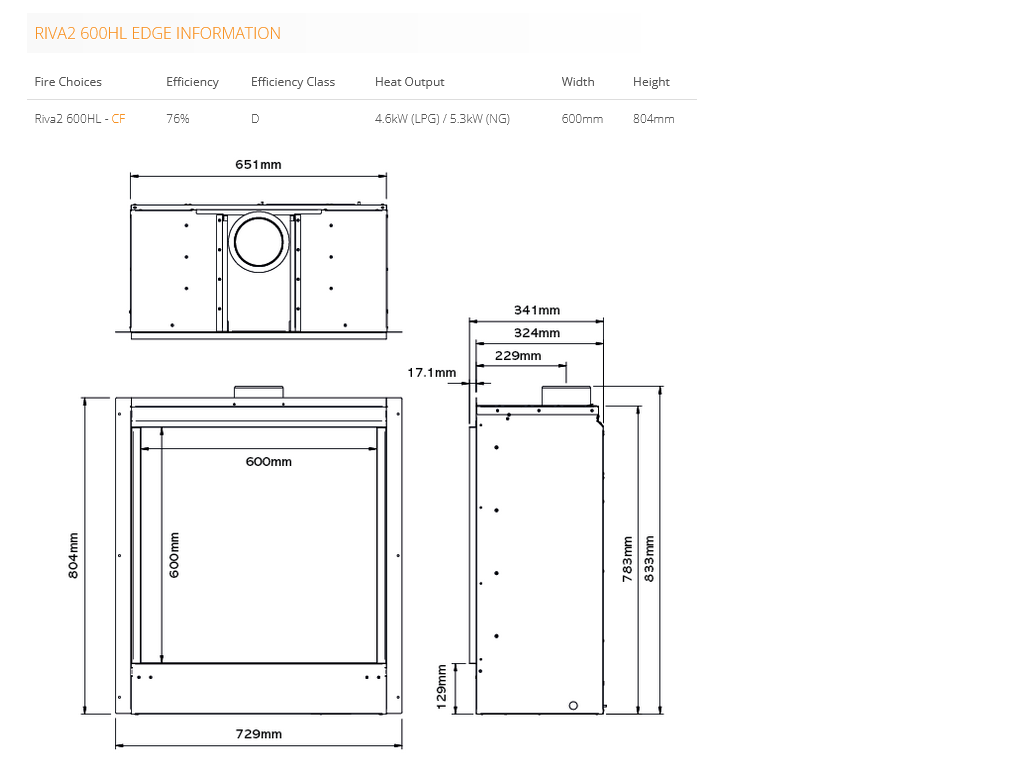Click the 783mm vertical dimension label
Screen dimensions: 1032x781
628,559
